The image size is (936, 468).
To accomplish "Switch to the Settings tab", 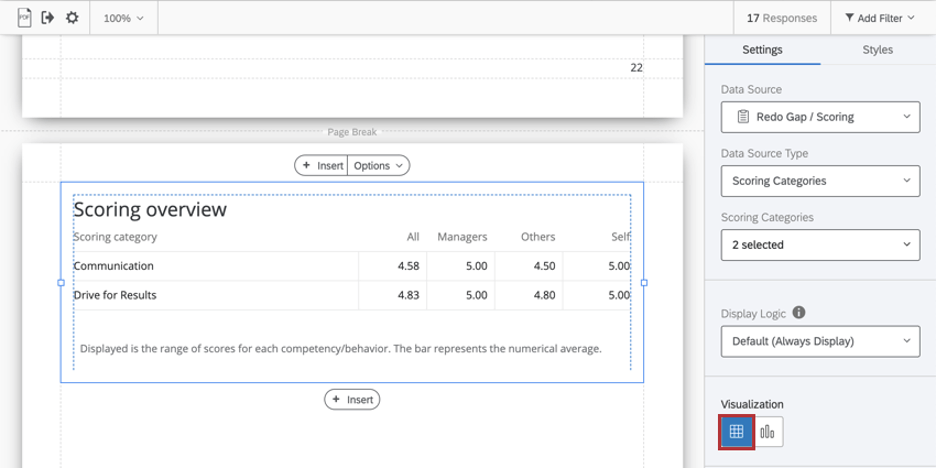I will (762, 50).
